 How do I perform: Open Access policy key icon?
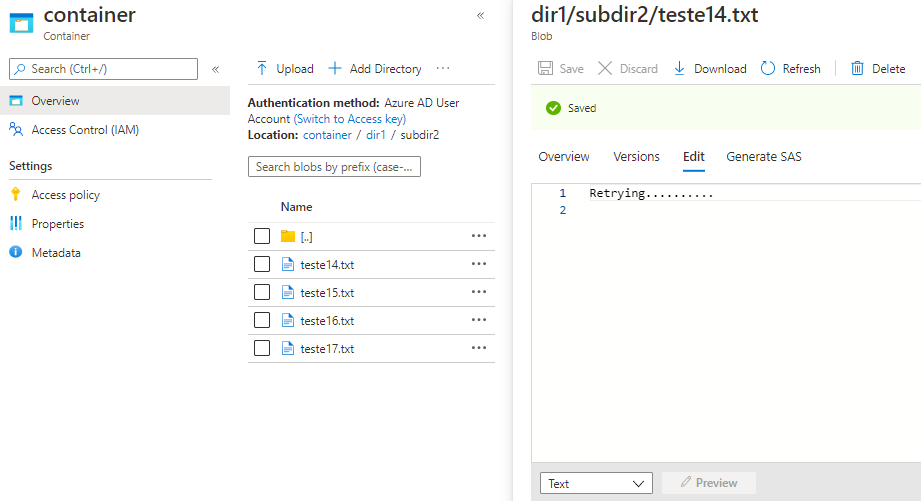click(x=16, y=194)
